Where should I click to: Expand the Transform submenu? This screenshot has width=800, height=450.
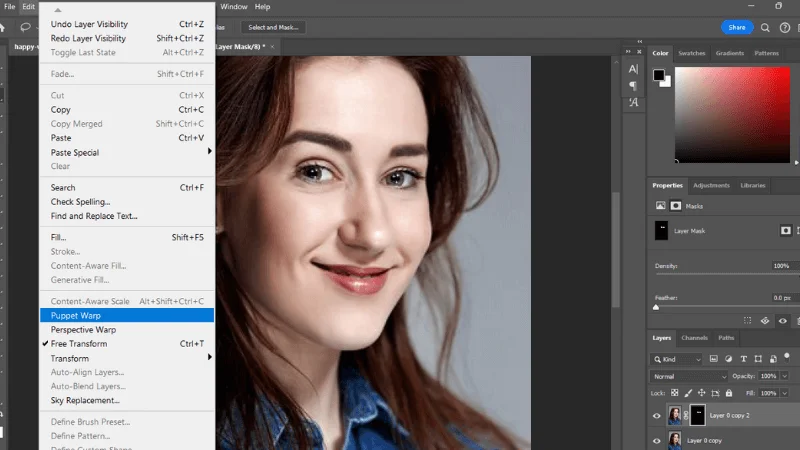point(127,358)
